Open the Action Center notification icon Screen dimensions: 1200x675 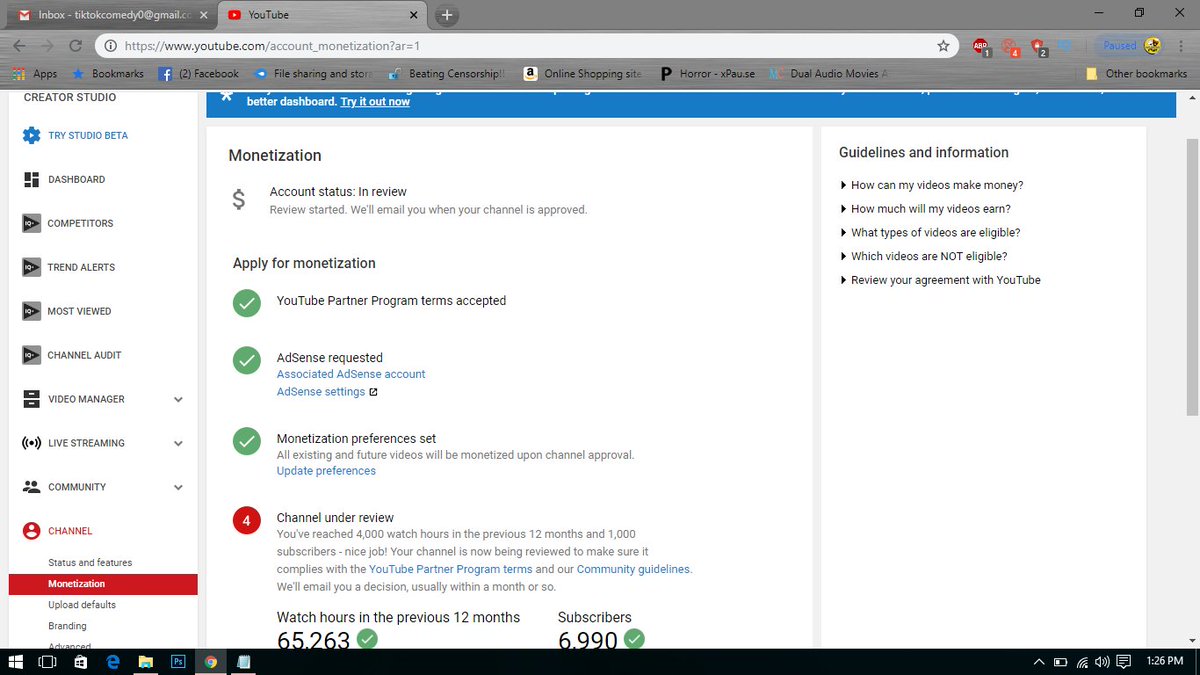click(x=1124, y=662)
